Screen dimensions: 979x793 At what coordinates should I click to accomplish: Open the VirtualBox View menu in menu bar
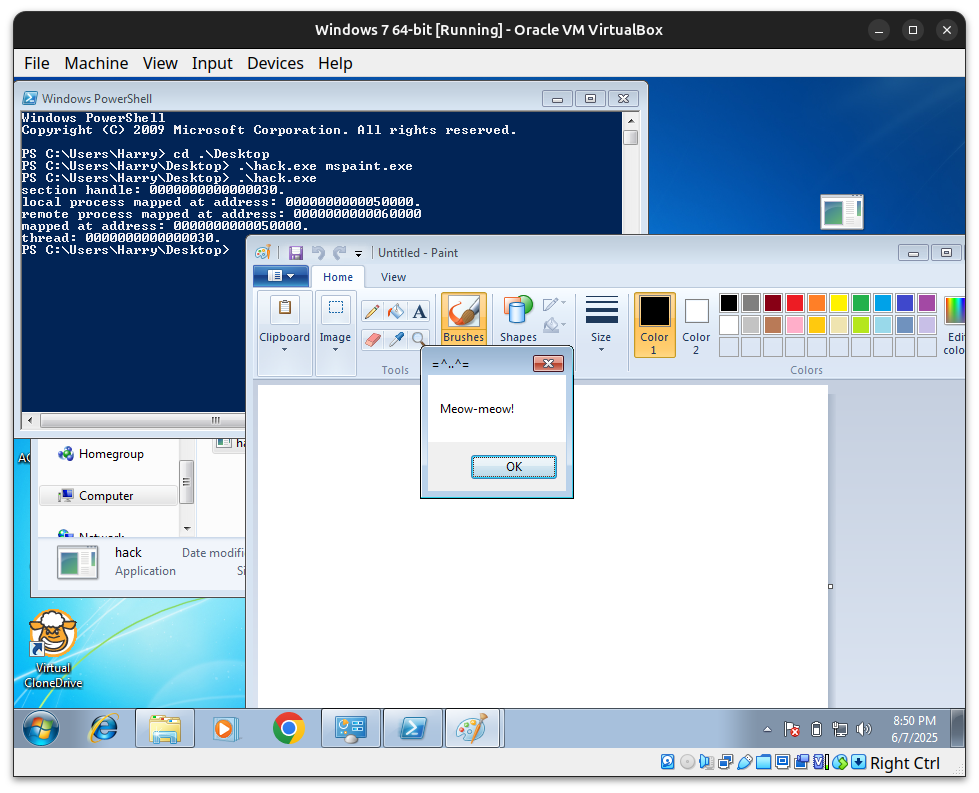(160, 63)
